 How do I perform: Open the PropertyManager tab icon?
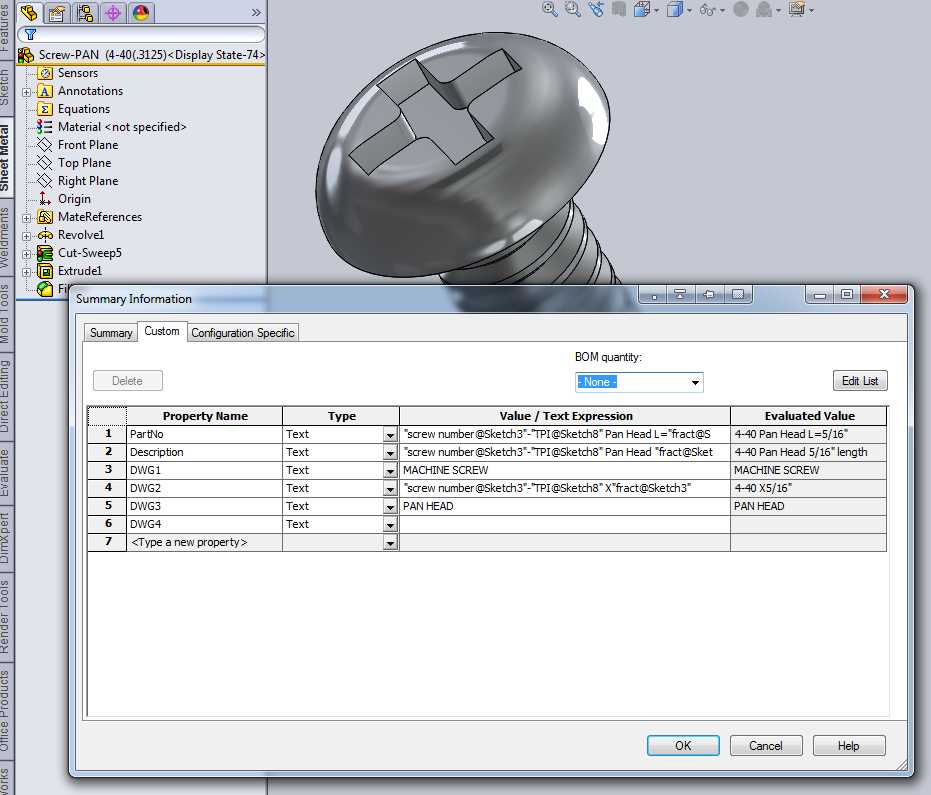[57, 12]
